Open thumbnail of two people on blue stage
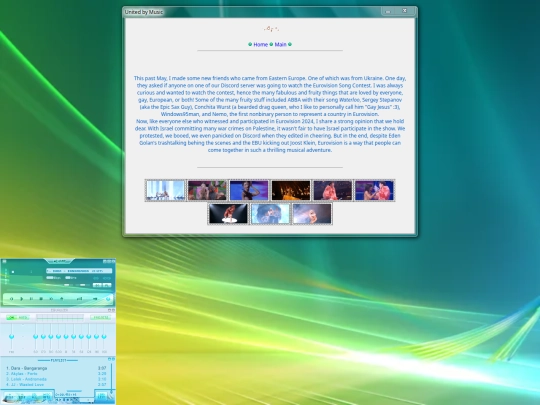Screen dimensions: 540x405 click(x=374, y=190)
